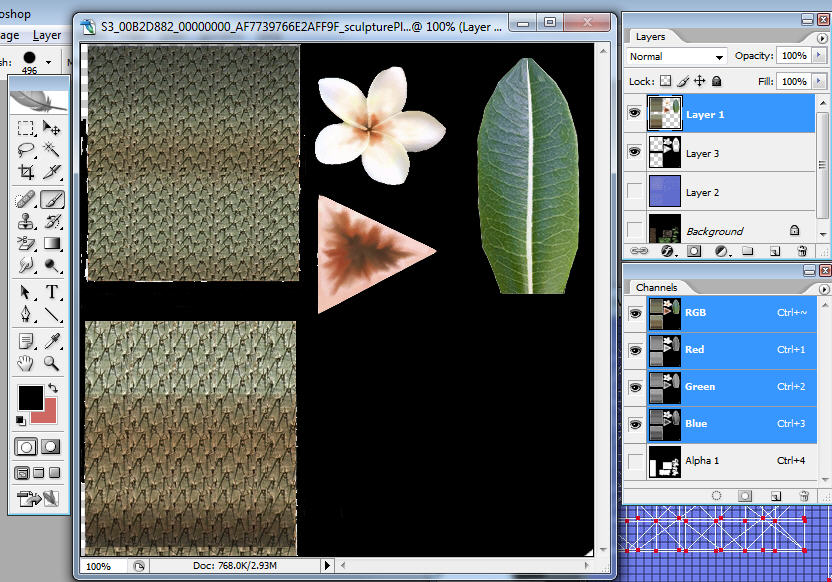
Task: Open the layer Opacity slider arrow
Action: (817, 56)
